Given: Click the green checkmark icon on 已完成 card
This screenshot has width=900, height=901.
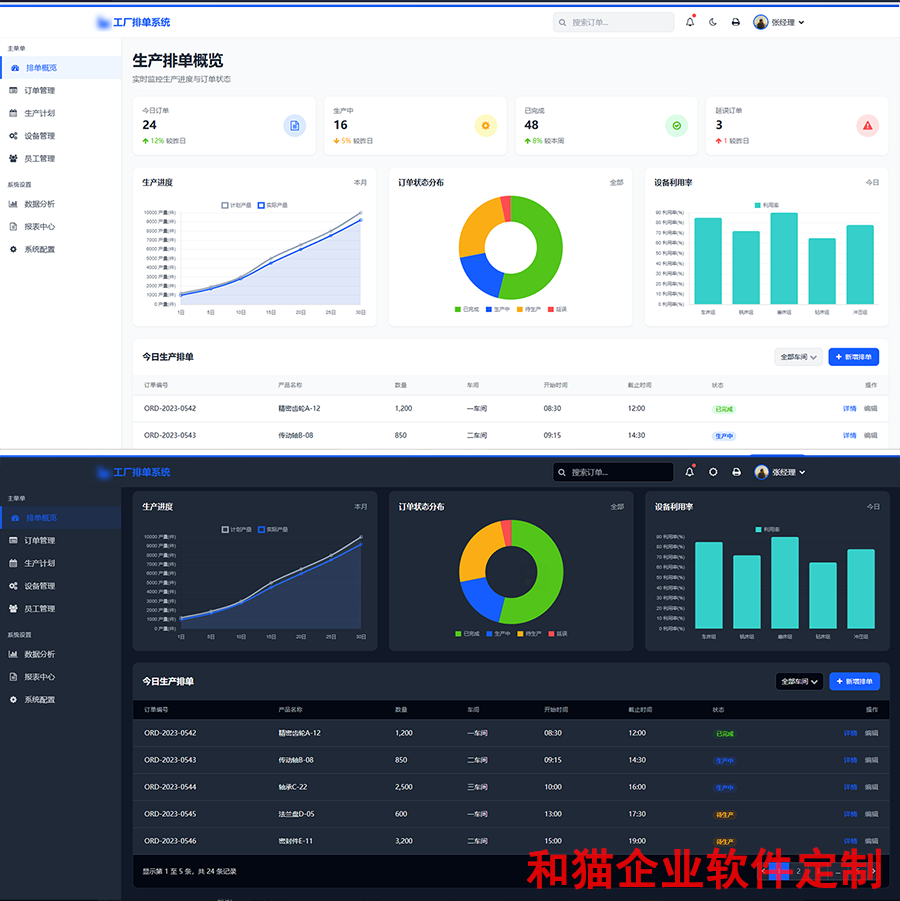Looking at the screenshot, I should coord(676,126).
